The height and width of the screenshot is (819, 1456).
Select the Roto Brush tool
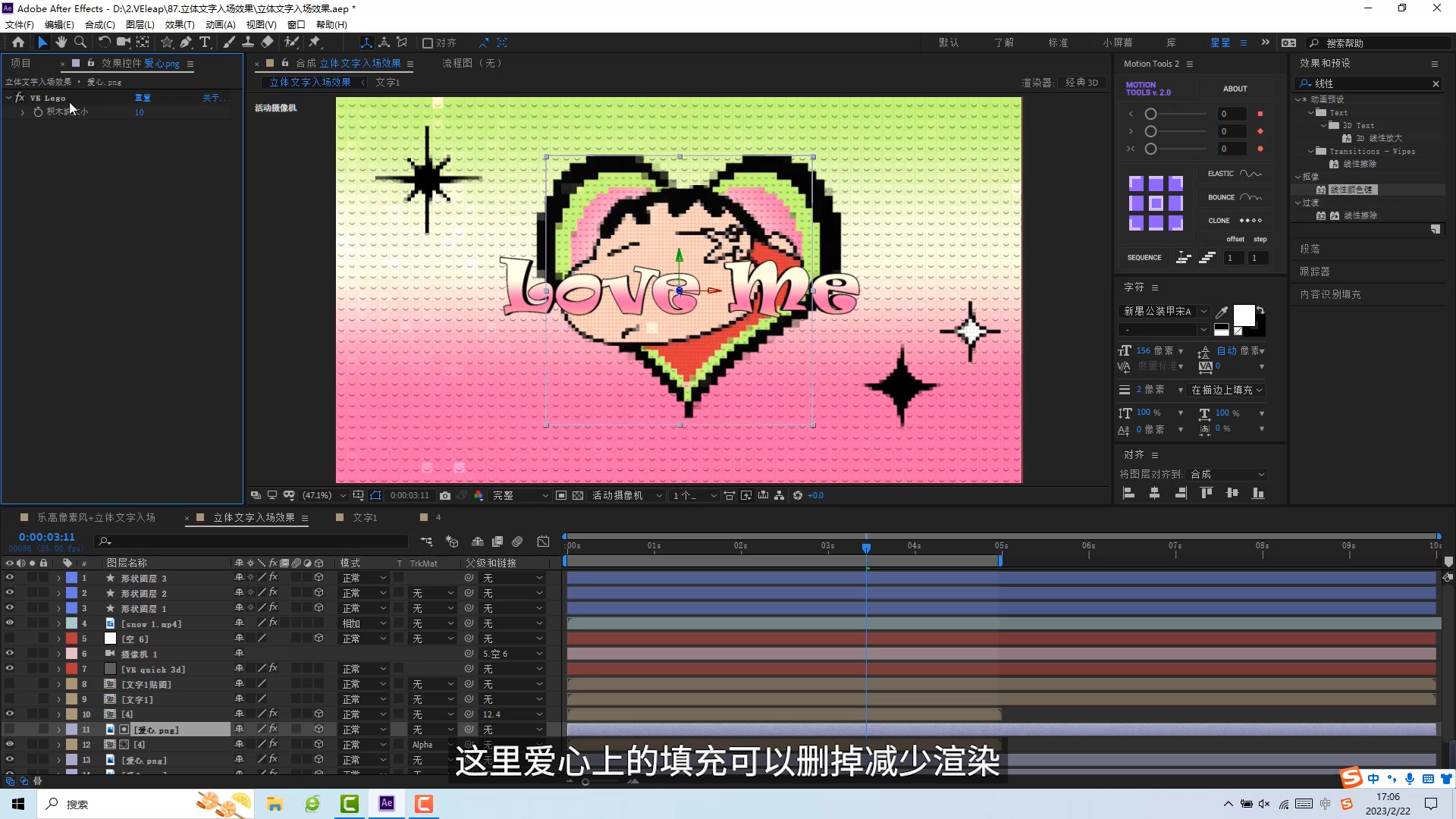(291, 42)
